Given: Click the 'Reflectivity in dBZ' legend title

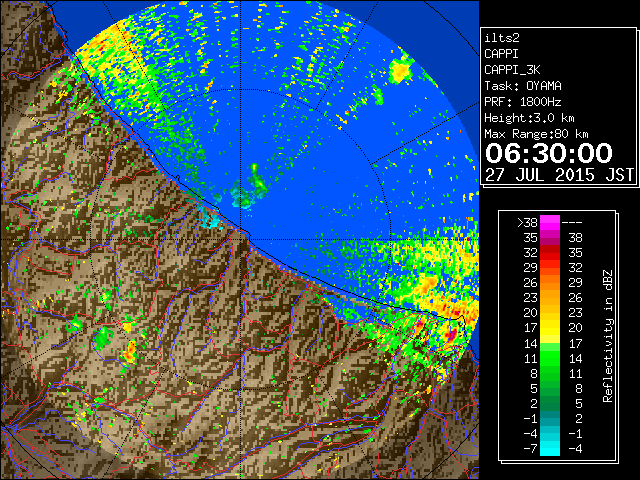Looking at the screenshot, I should [607, 336].
